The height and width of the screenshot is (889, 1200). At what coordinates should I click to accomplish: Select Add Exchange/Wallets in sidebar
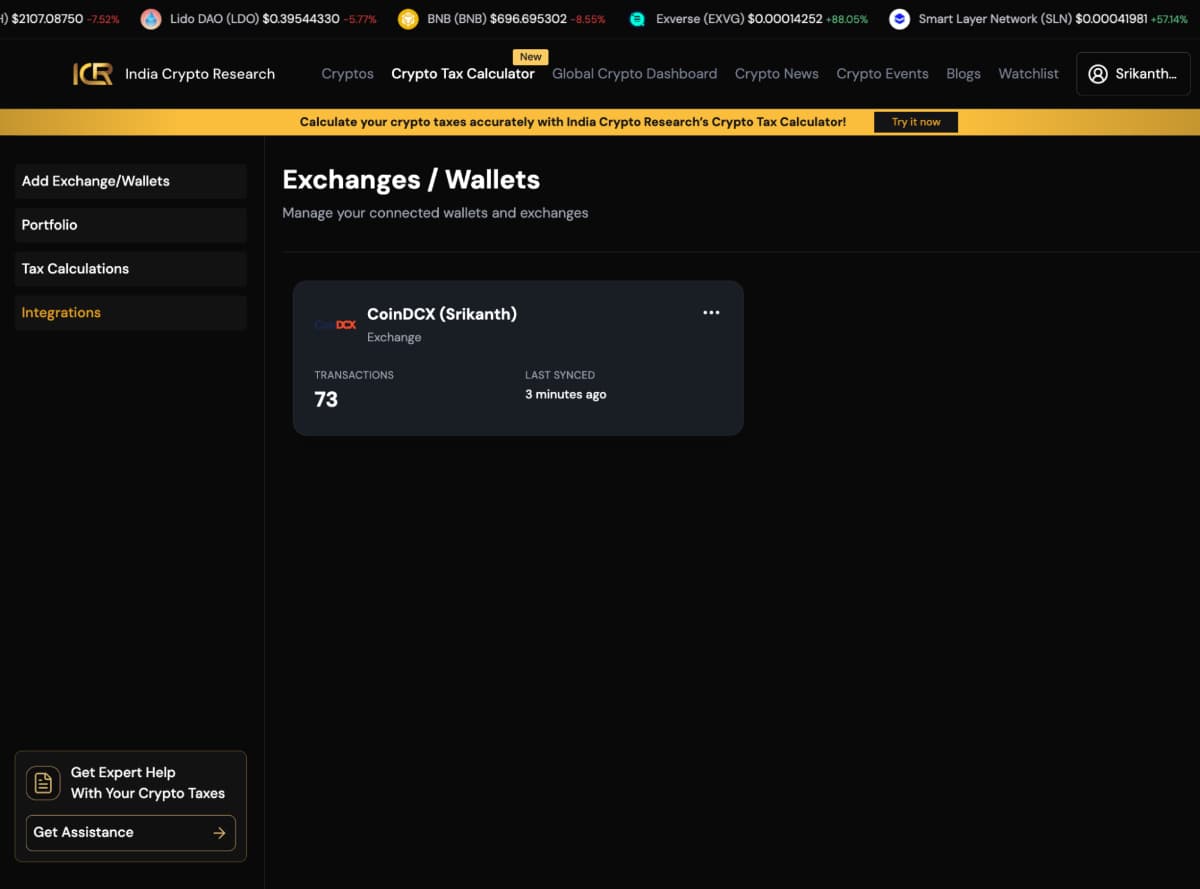point(130,181)
